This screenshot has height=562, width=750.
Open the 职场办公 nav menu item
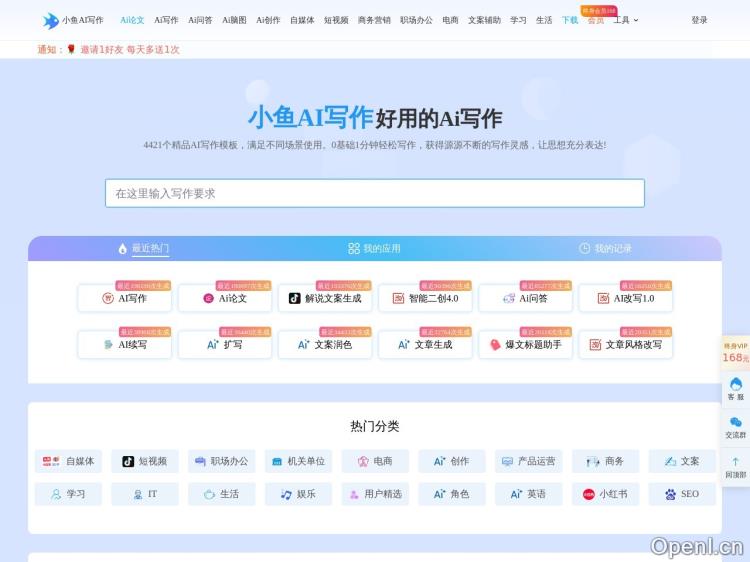[x=416, y=20]
